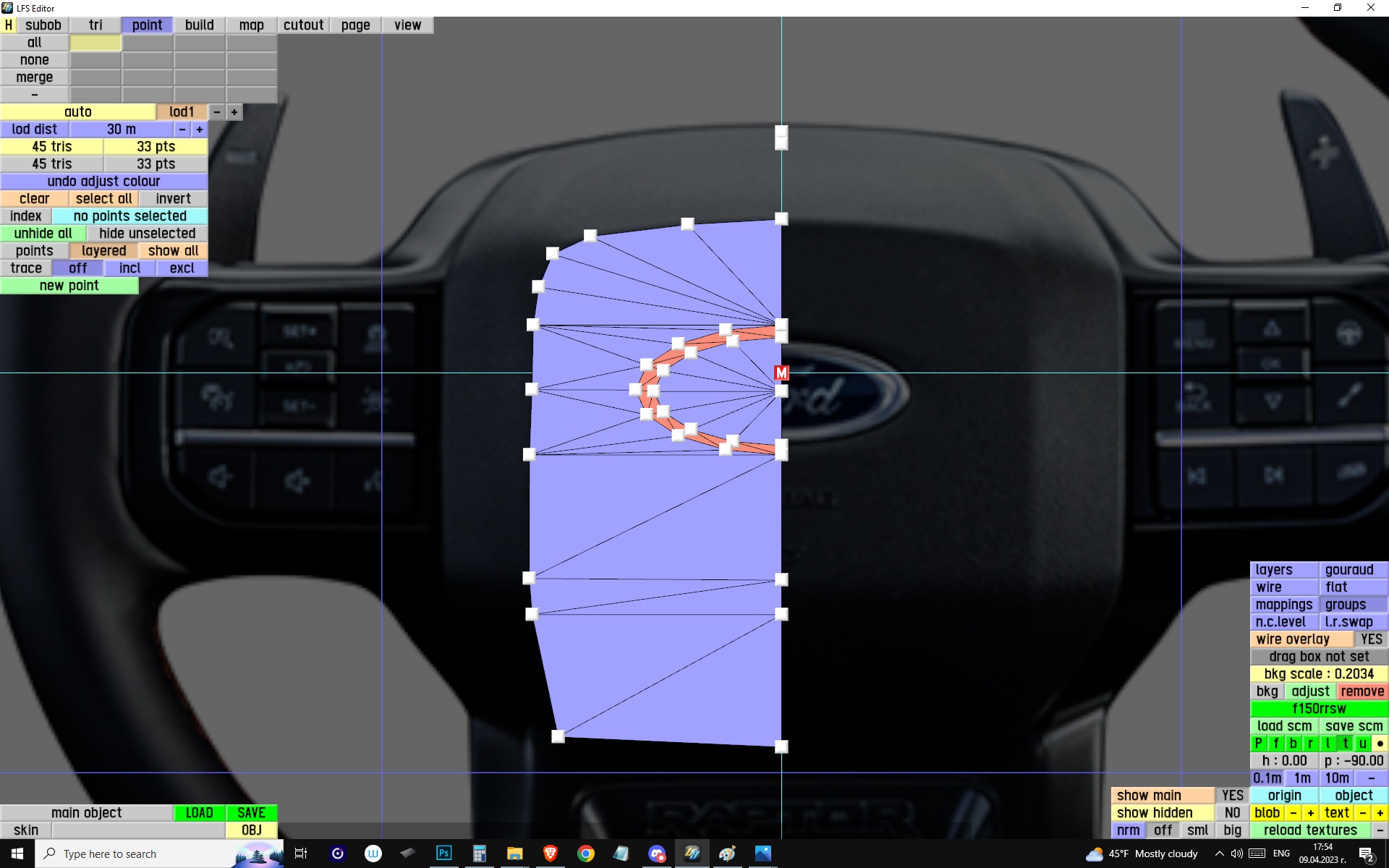Select the perspective 'P' view button

pos(1258,744)
